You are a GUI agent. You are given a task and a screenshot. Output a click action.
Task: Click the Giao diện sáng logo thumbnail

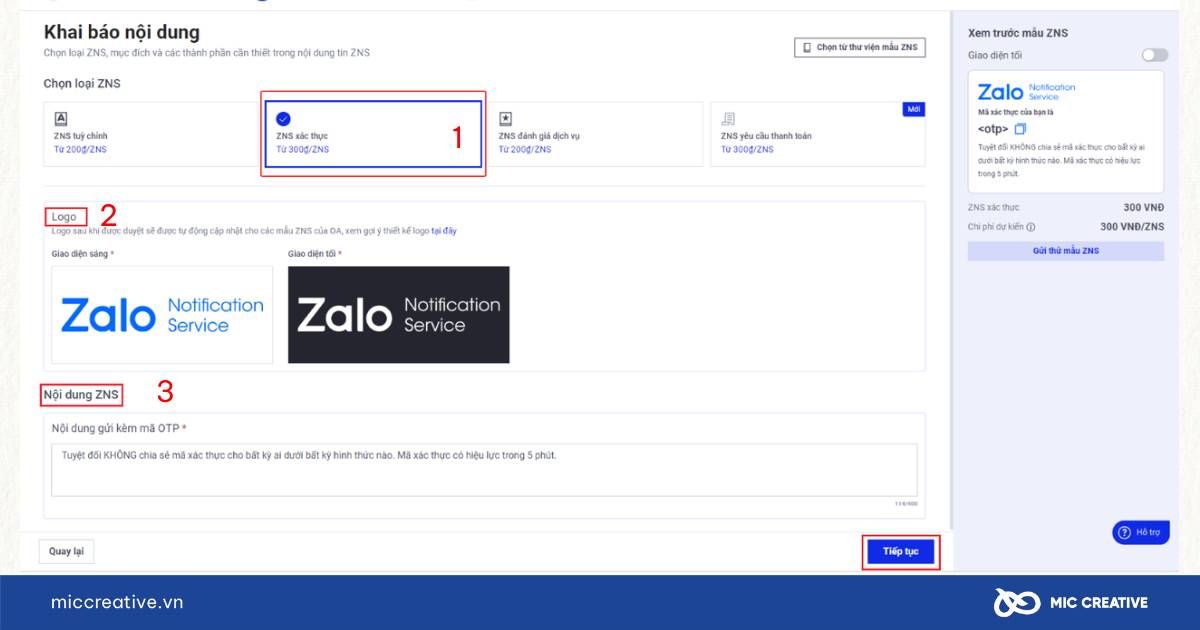tap(162, 315)
